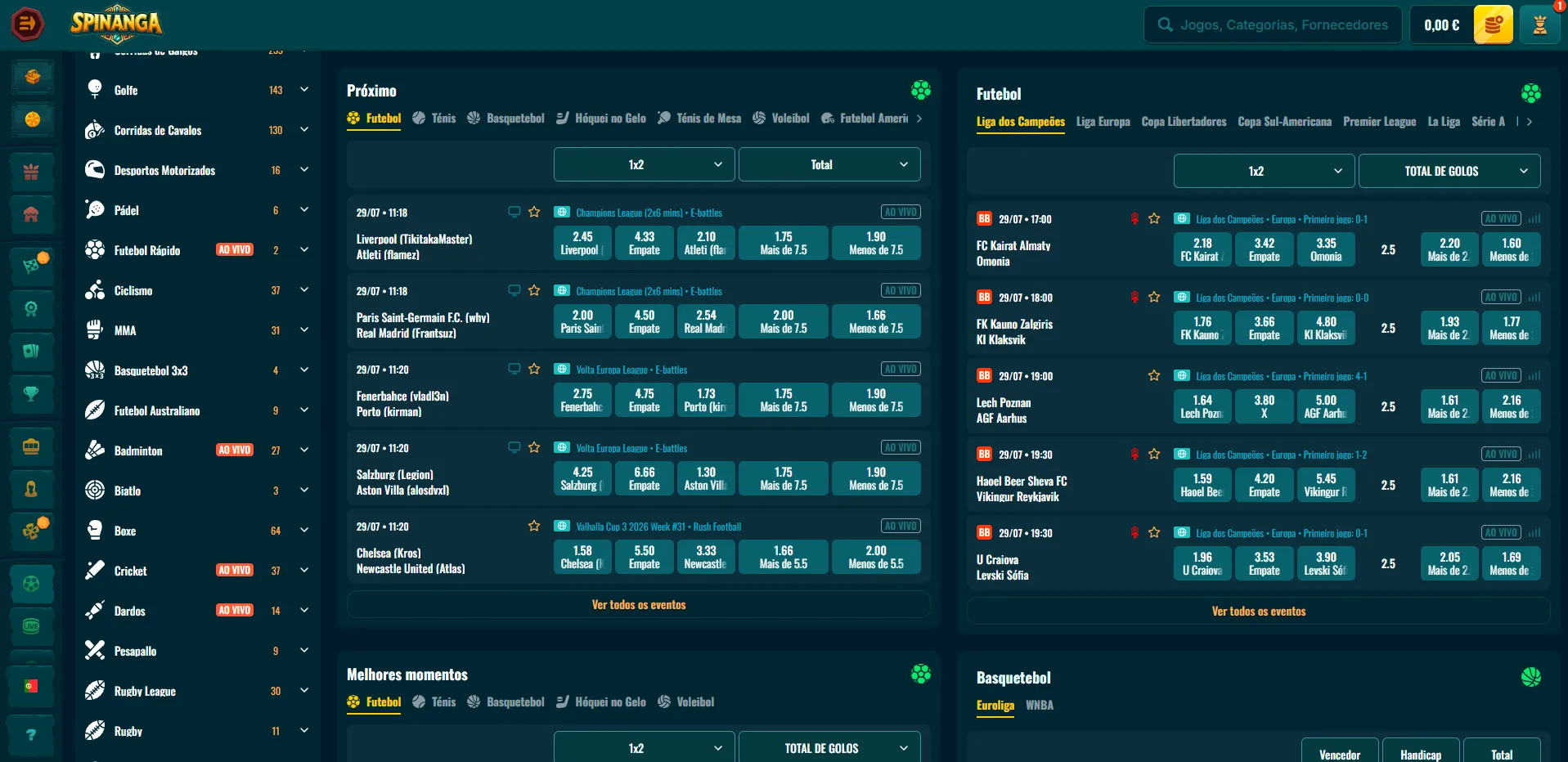The image size is (1568, 762).
Task: Open TOTAL DE GOLOS dropdown in Futebol panel
Action: tap(1449, 171)
